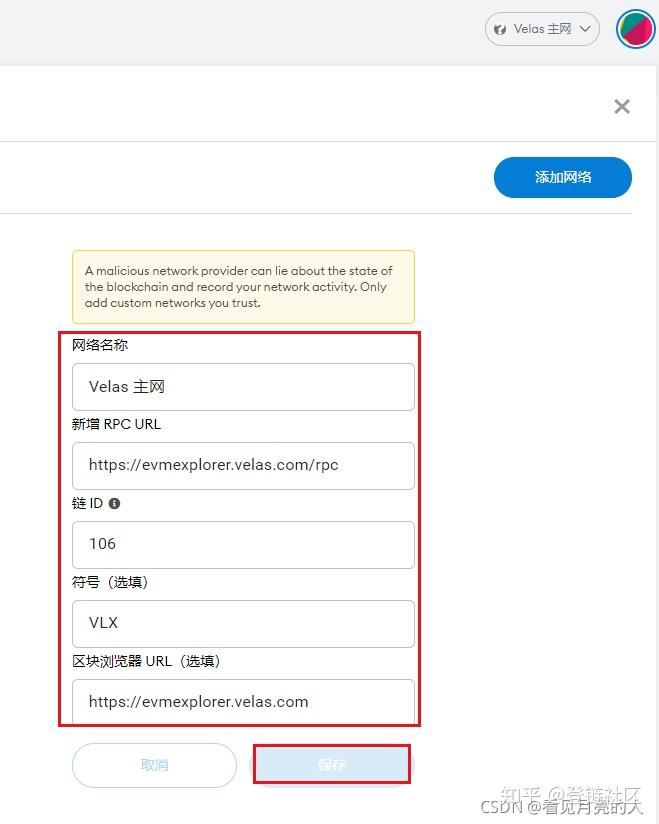Click the malicious network provider warning text
The width and height of the screenshot is (659, 824).
[239, 287]
